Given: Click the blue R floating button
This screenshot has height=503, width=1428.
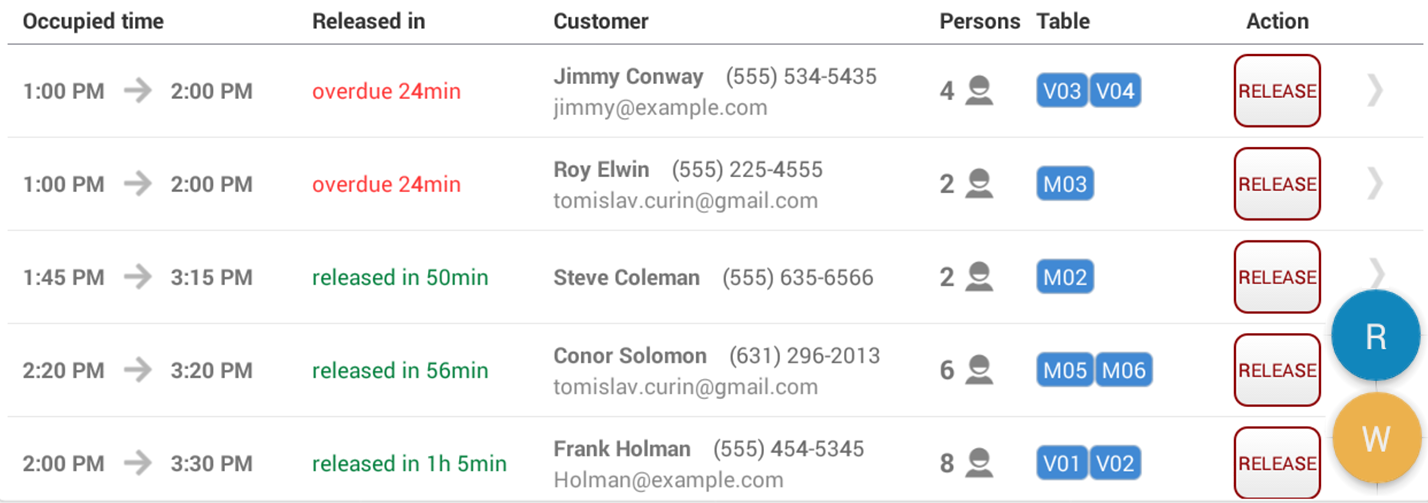Looking at the screenshot, I should pos(1376,337).
